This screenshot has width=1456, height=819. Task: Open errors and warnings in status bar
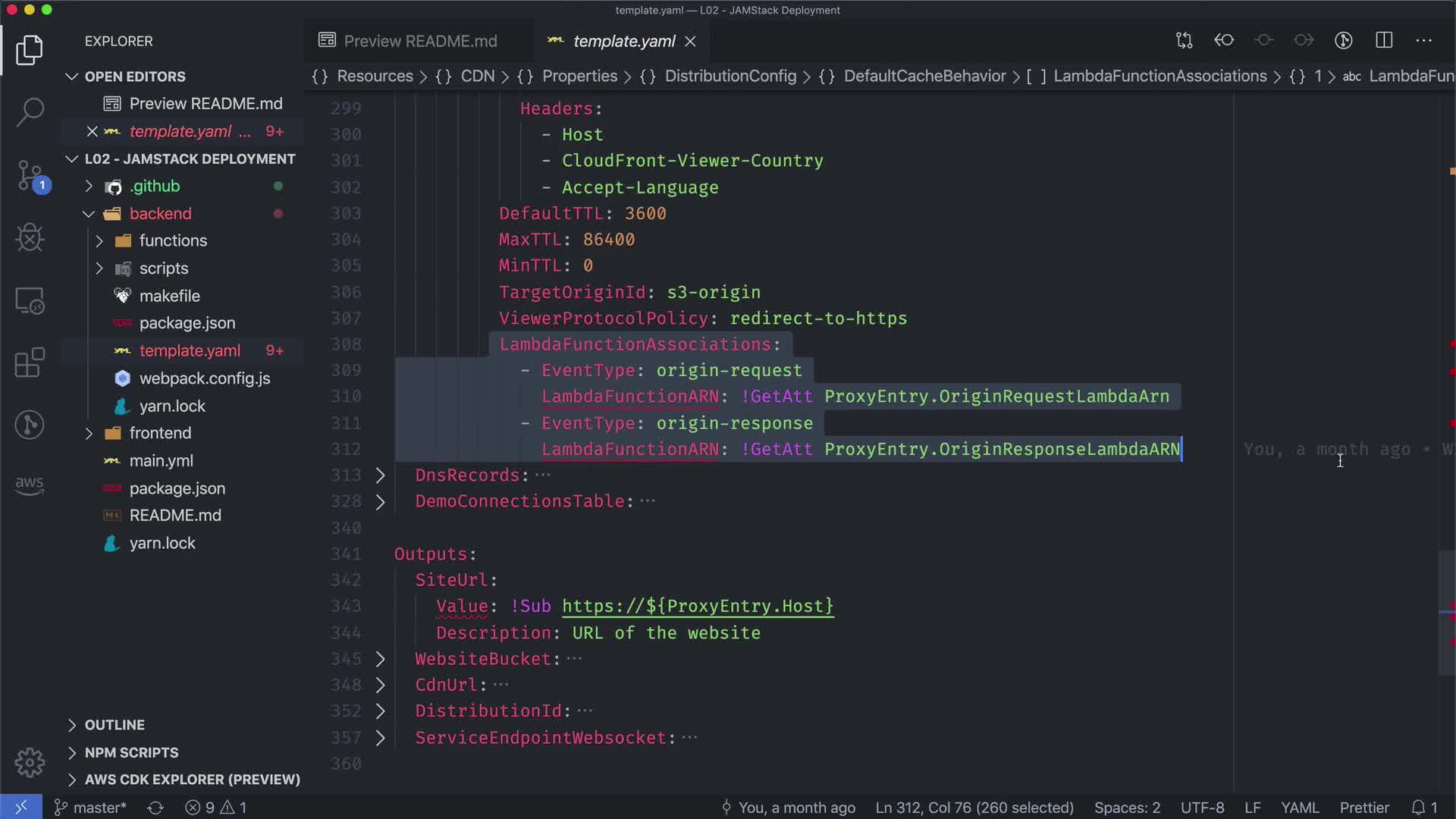(x=216, y=808)
